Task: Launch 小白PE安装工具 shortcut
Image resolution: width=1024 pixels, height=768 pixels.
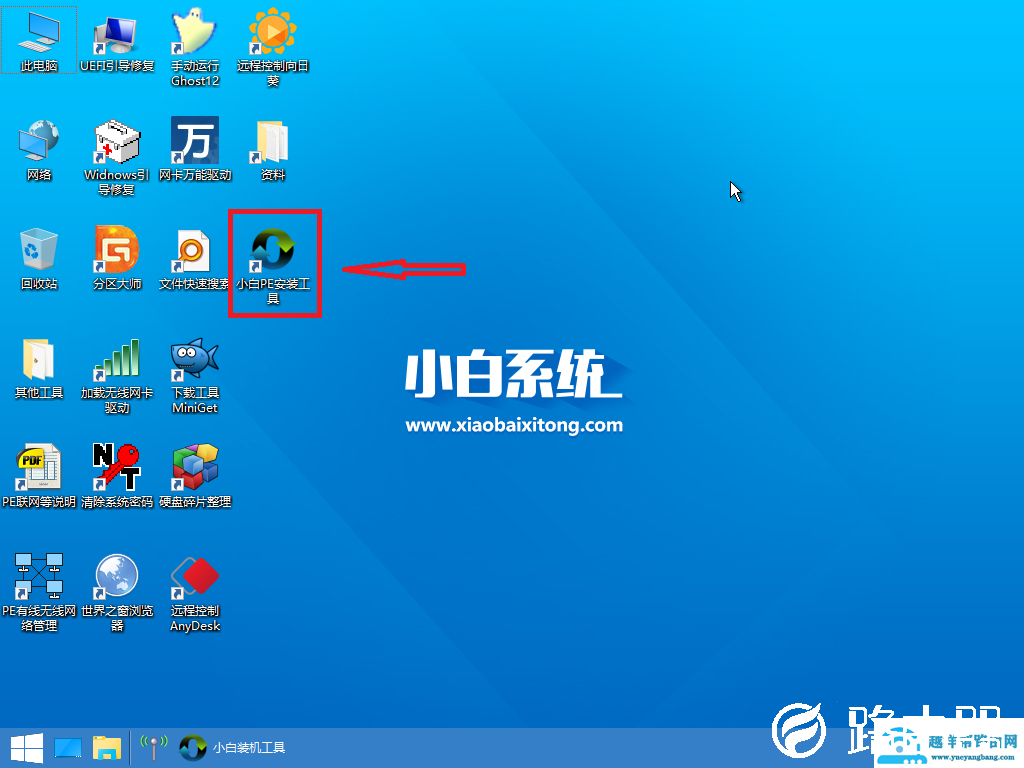Action: [x=273, y=265]
